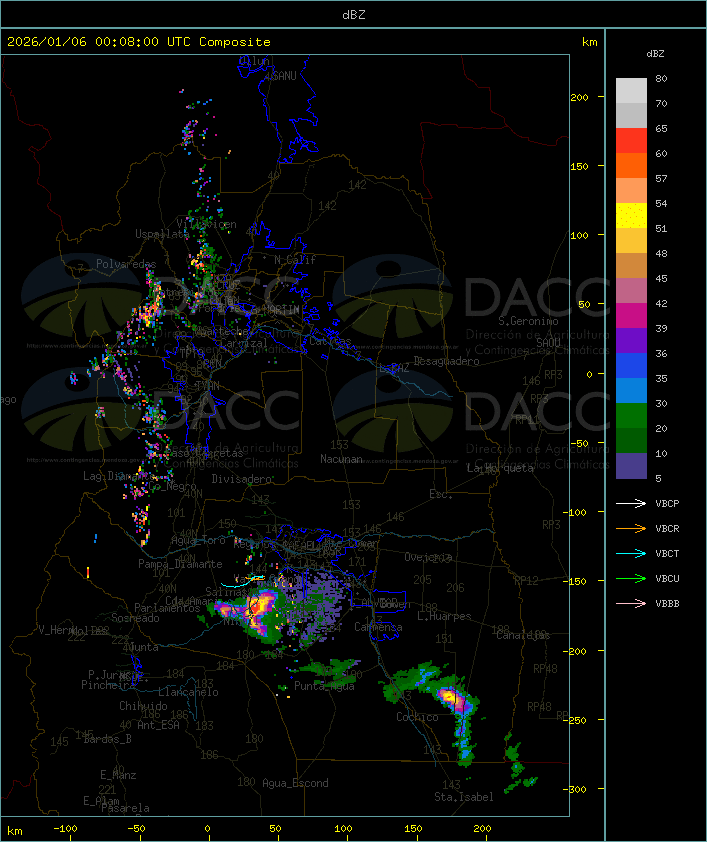Click the pink VBBB arrow icon

click(631, 603)
